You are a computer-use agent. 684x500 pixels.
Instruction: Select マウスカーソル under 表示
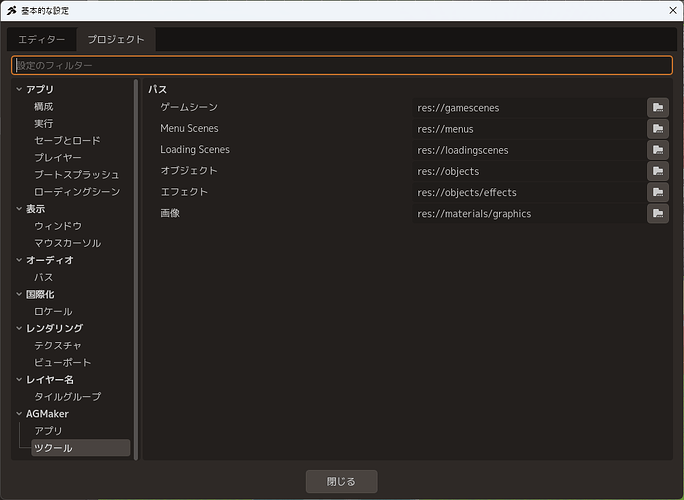tap(68, 243)
